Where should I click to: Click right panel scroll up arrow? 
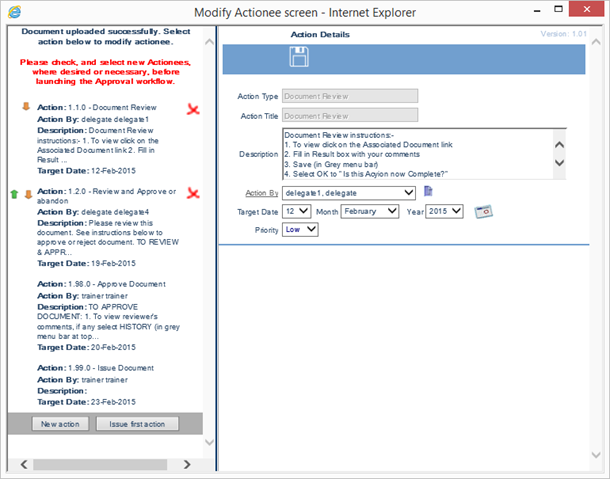(596, 42)
